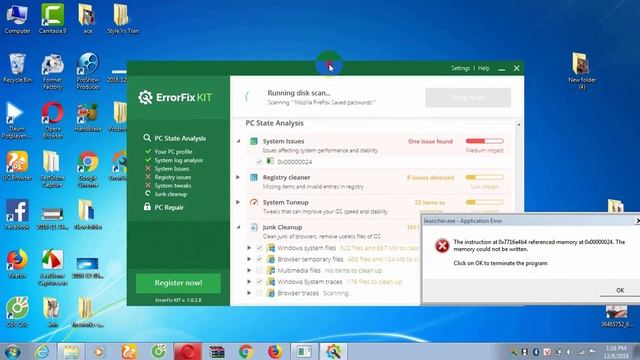
Task: Open Settings in ErrorFix title bar
Action: click(460, 68)
